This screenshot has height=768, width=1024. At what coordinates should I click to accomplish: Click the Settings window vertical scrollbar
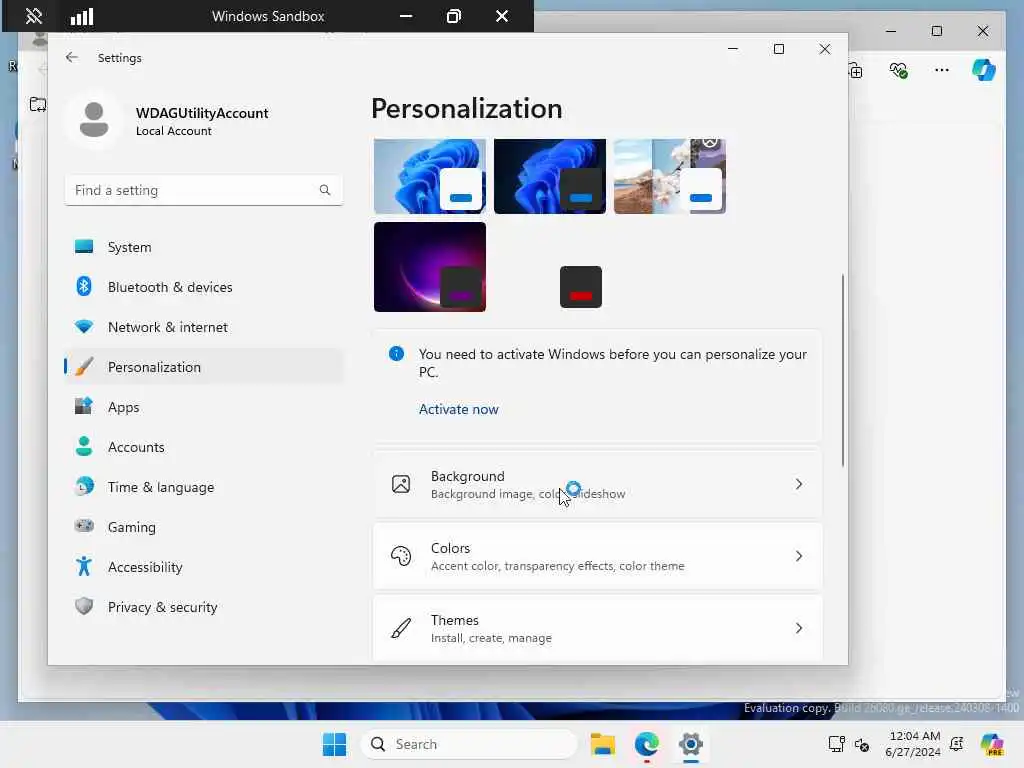click(x=842, y=370)
